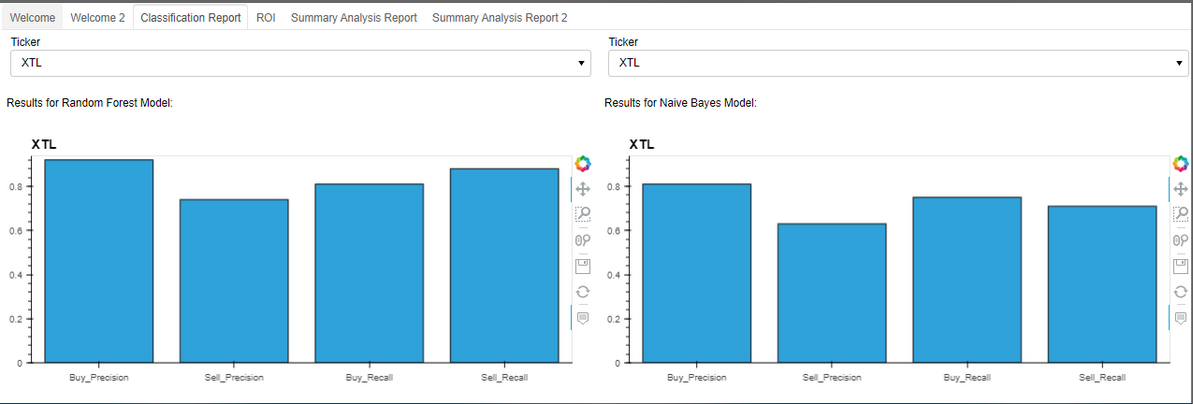
Task: Toggle Wheel Zoom tool on Random Forest chart
Action: (583, 240)
